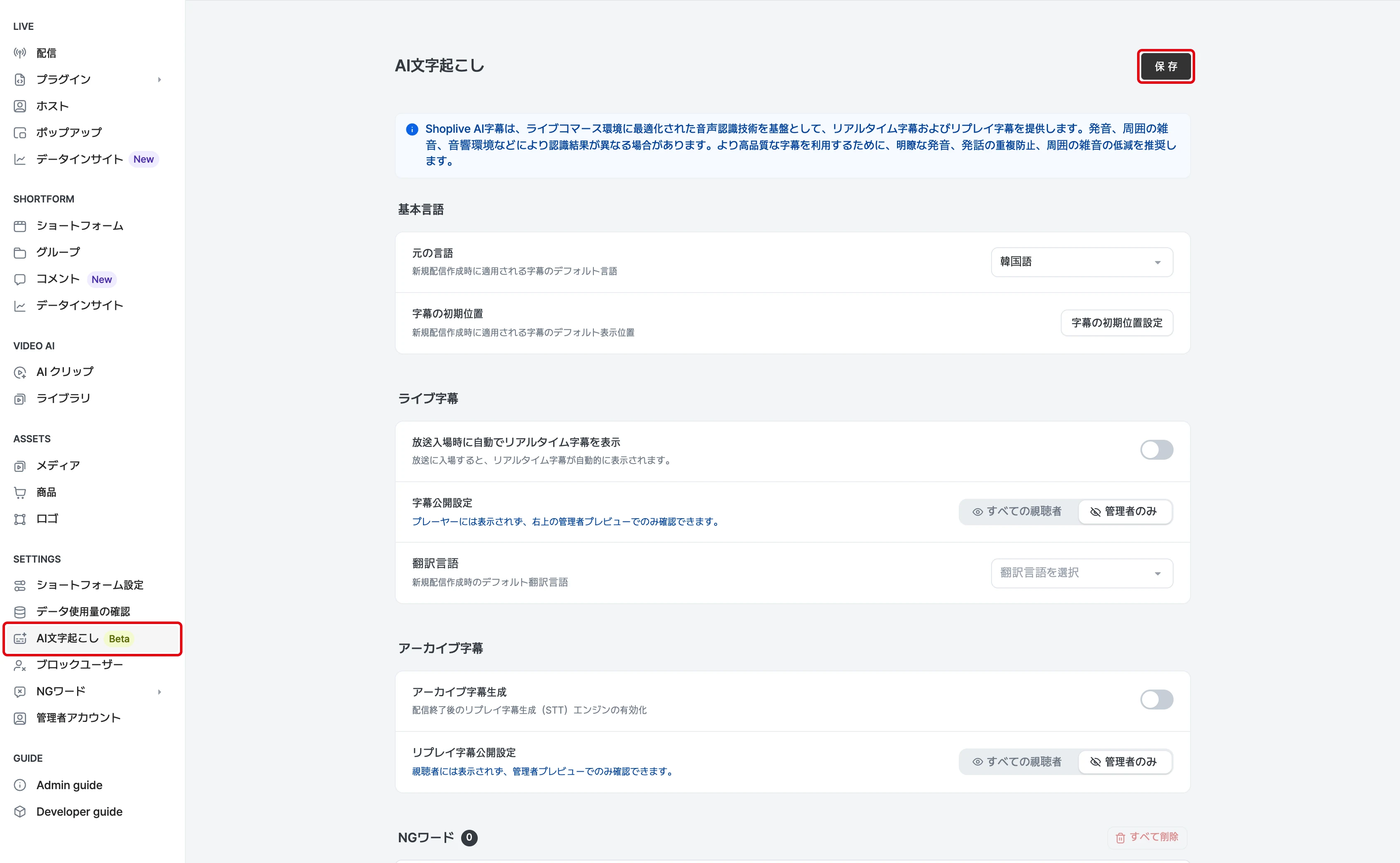Image resolution: width=1400 pixels, height=863 pixels.
Task: Open メディア under ASSETS
Action: [x=58, y=466]
